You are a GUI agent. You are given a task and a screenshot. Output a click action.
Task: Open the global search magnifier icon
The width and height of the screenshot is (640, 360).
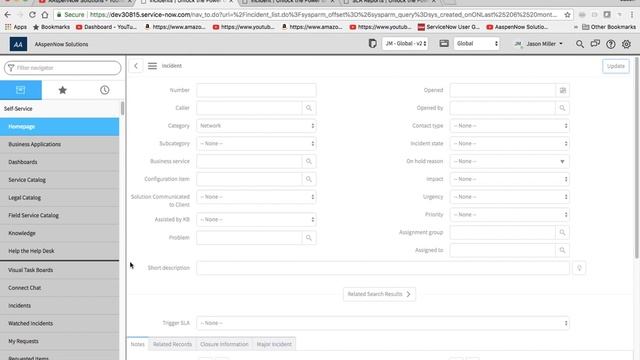580,44
